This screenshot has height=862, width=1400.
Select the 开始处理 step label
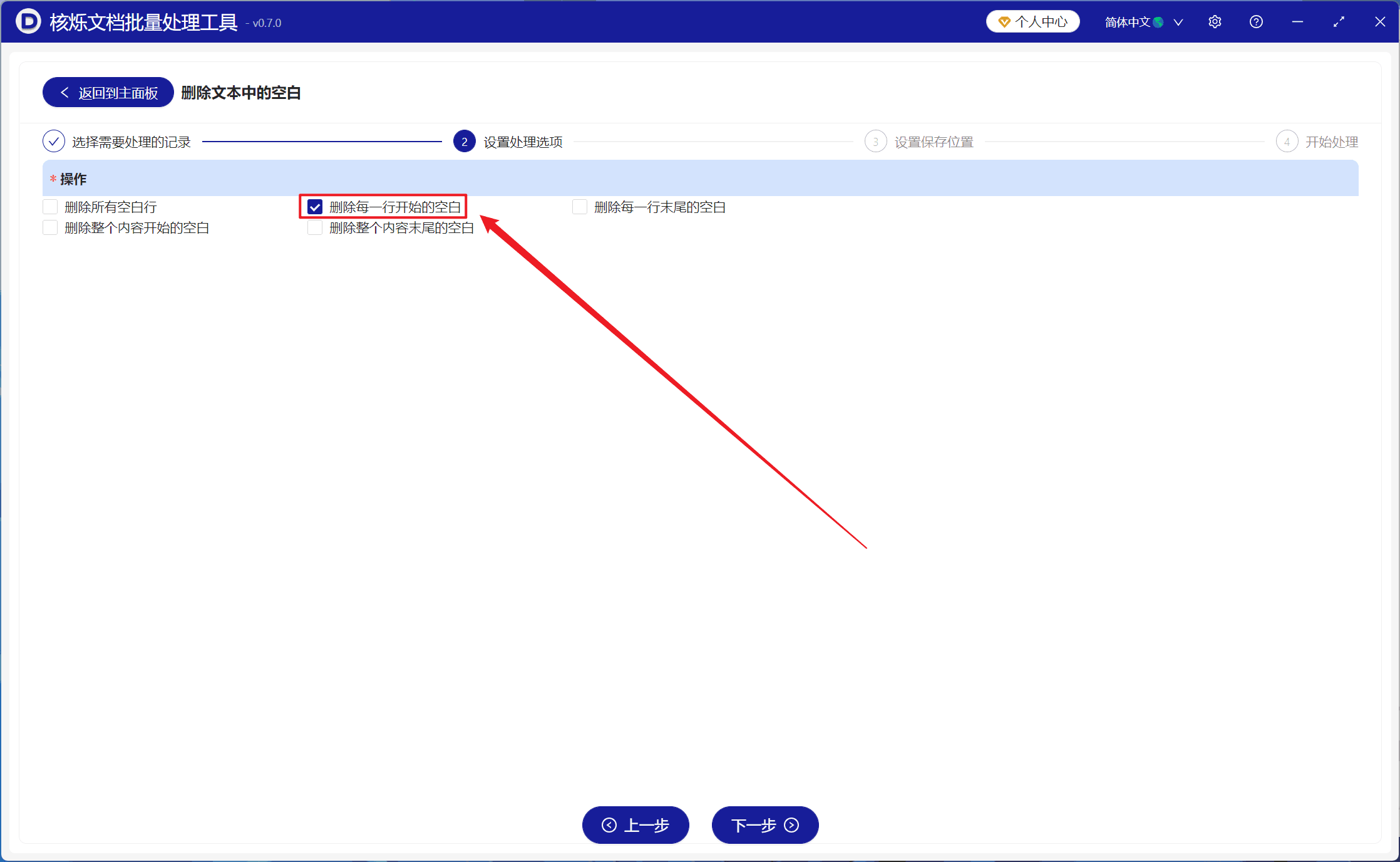click(1331, 142)
